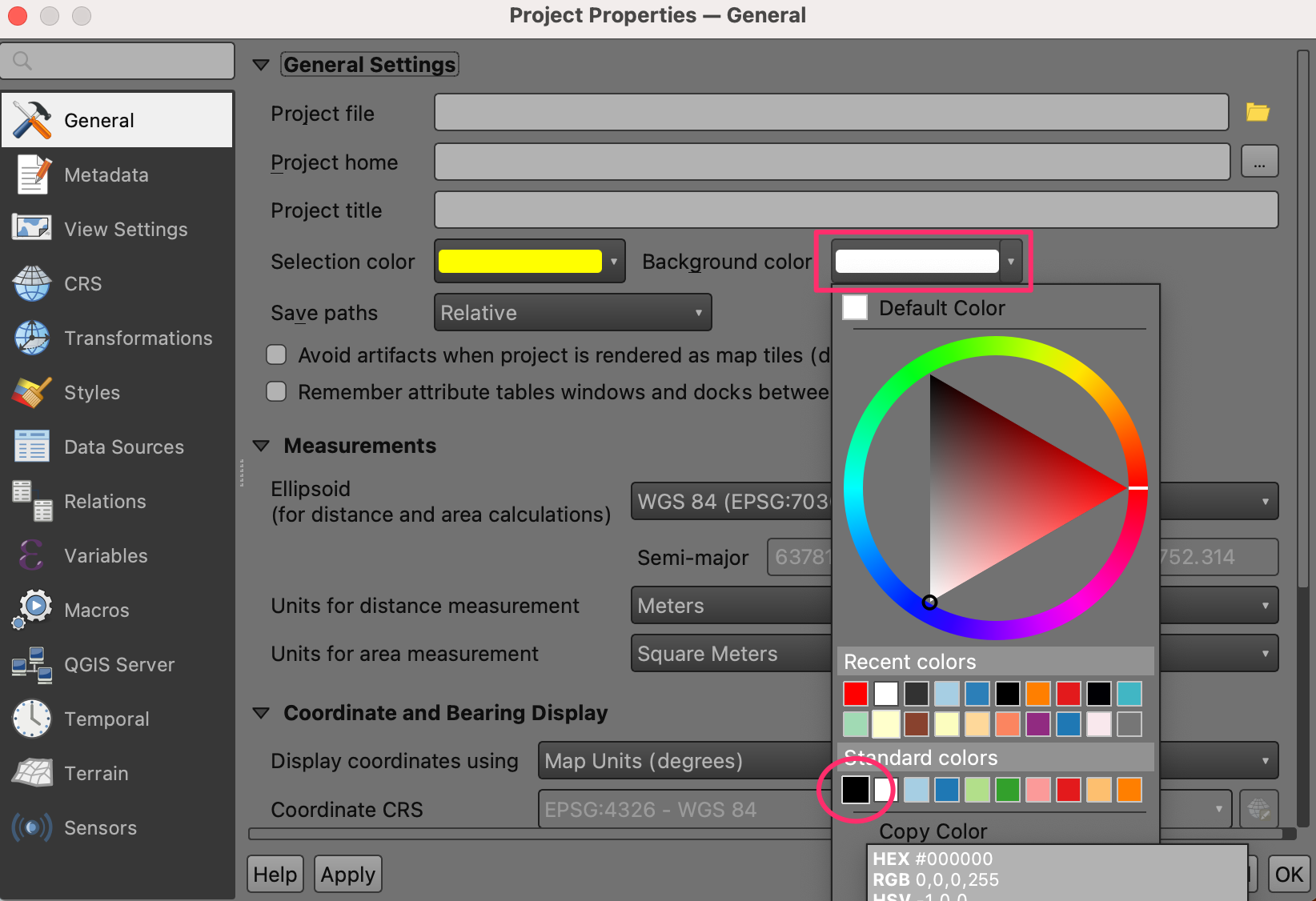Choose Default Color from color menu
The height and width of the screenshot is (901, 1316).
pyautogui.click(x=941, y=308)
